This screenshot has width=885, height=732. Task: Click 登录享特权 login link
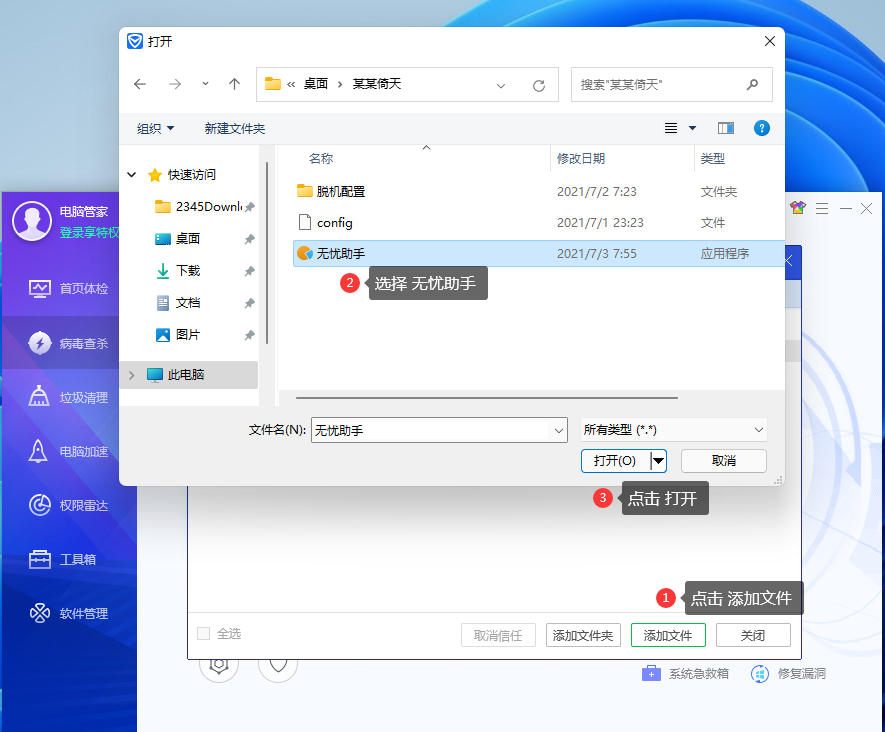(89, 233)
